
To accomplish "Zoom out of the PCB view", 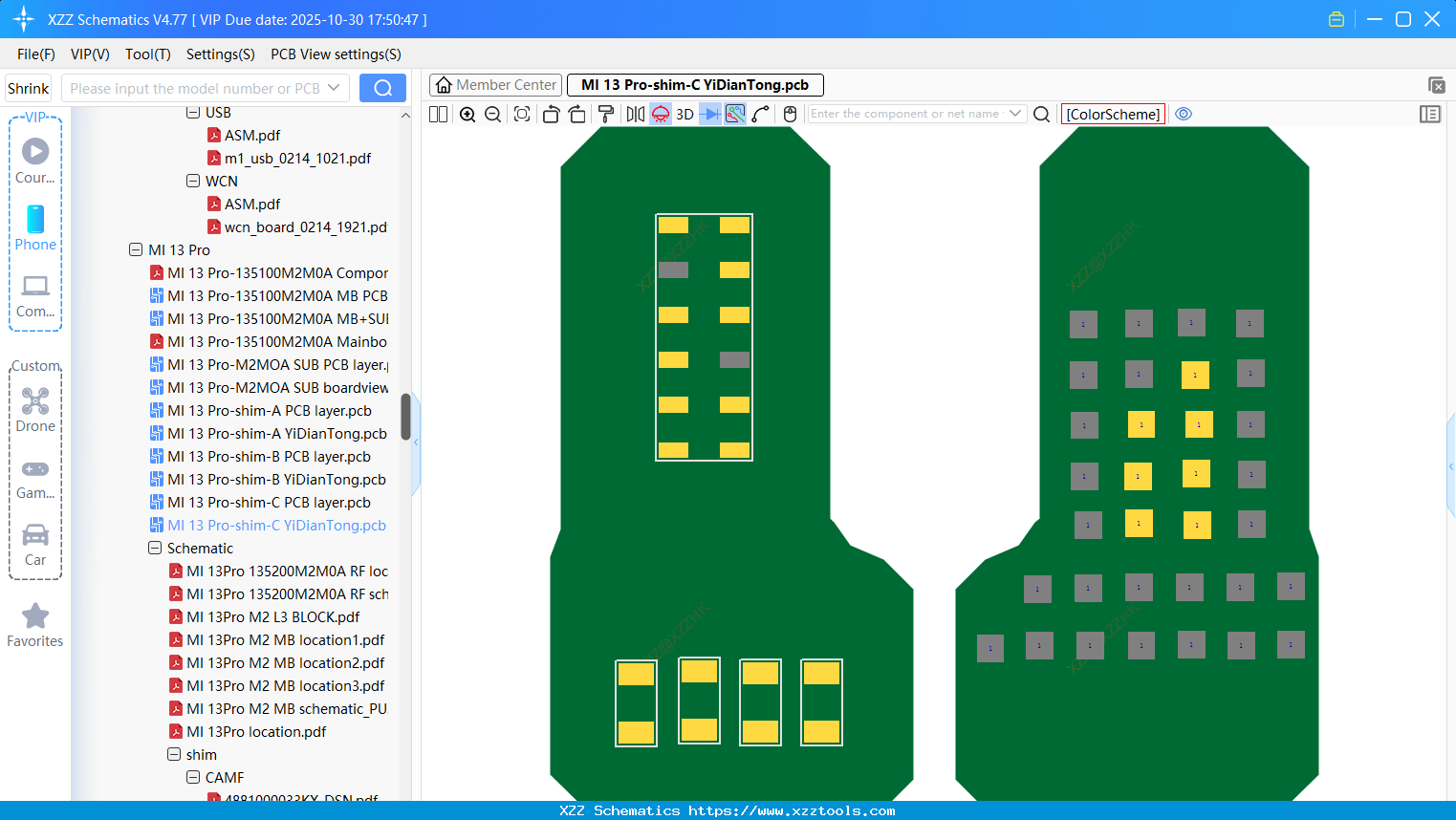I will pyautogui.click(x=491, y=114).
